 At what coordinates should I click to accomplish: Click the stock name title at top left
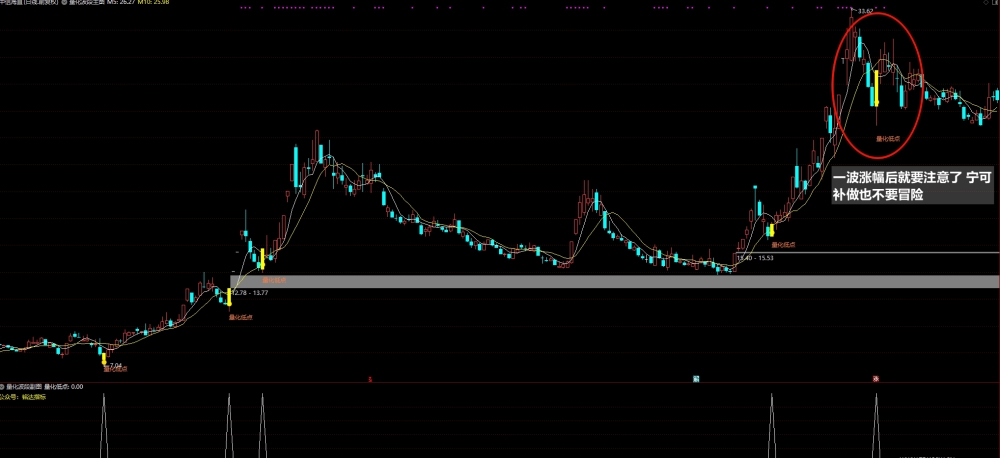click(x=29, y=3)
